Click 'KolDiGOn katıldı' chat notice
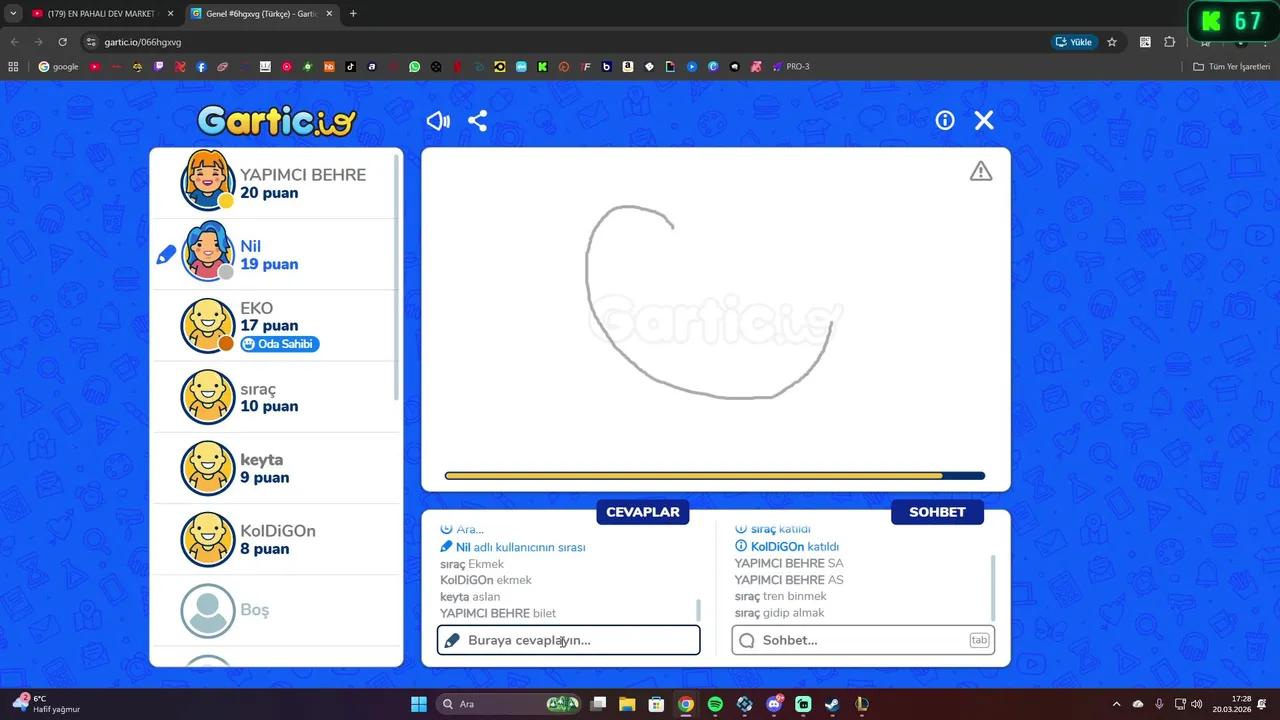Screen dimensions: 1280x720 (x=787, y=547)
